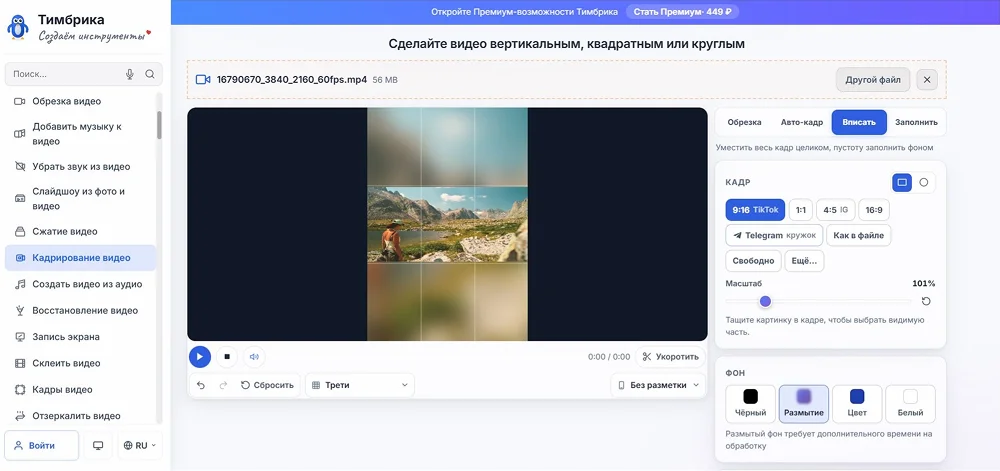Click the video camera icon beside the file name
The width and height of the screenshot is (1000, 471).
coord(203,80)
